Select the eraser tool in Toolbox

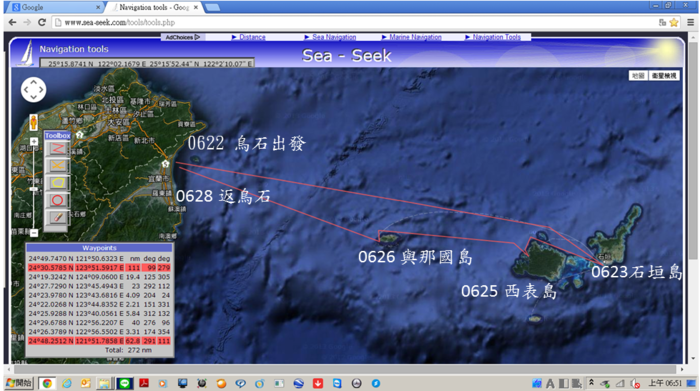(57, 217)
